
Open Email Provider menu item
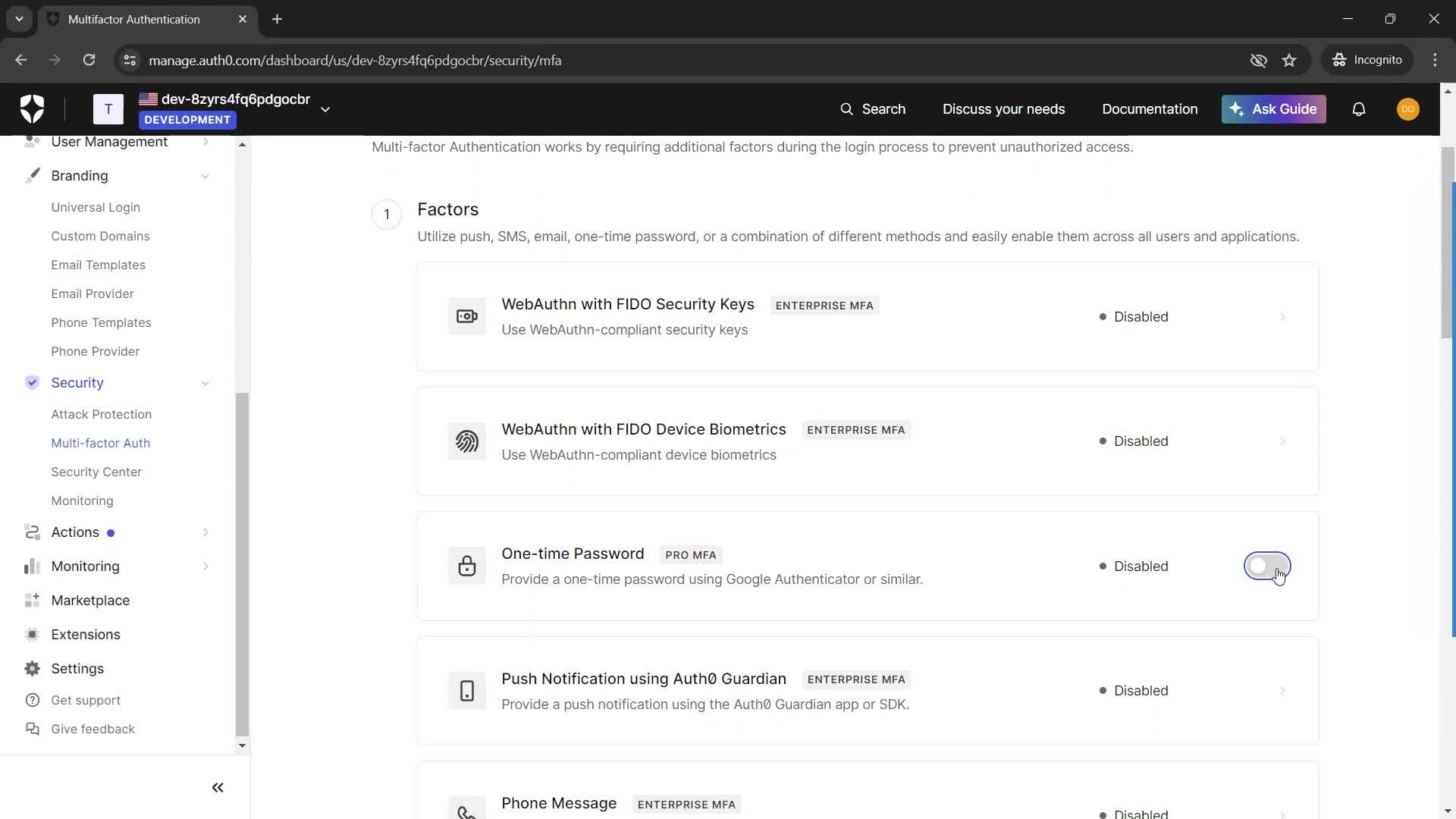coord(93,294)
